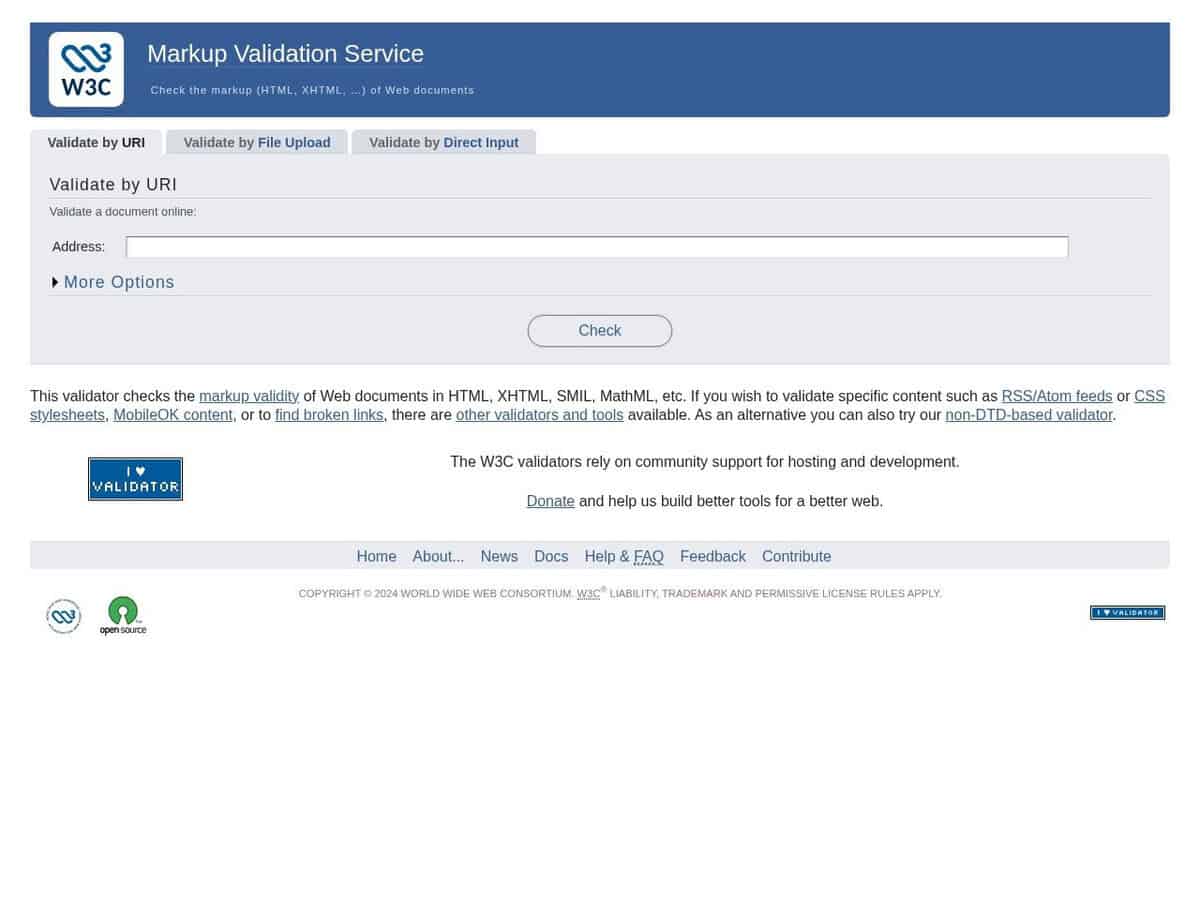The image size is (1200, 900).
Task: Open Help & FAQ in the footer menu
Action: point(624,556)
